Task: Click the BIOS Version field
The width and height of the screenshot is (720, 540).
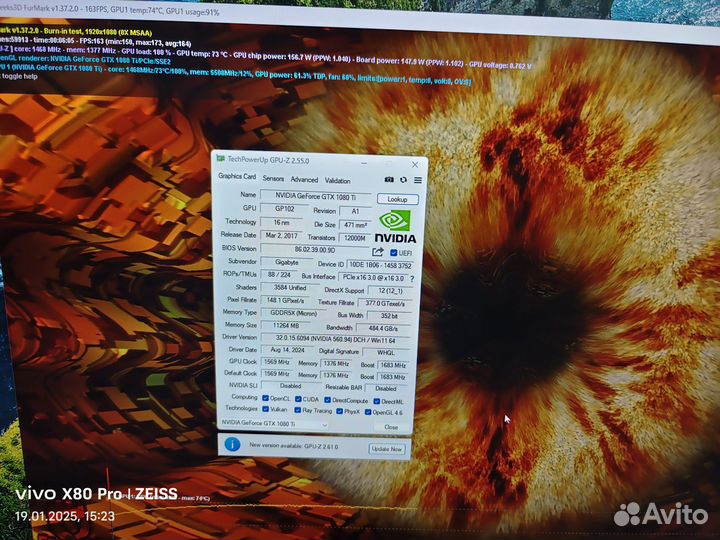Action: 315,250
